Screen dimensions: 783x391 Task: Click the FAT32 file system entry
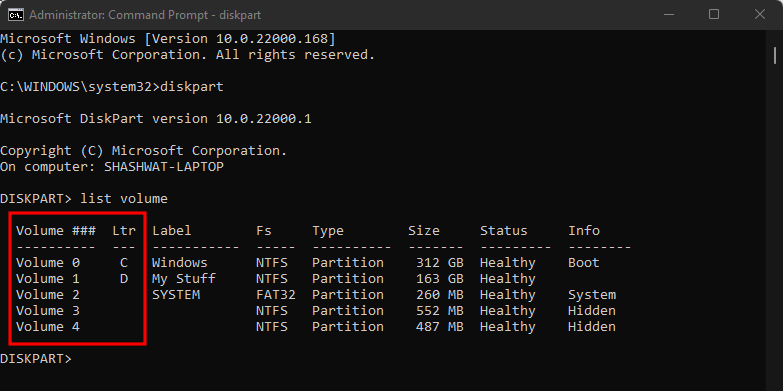(276, 295)
